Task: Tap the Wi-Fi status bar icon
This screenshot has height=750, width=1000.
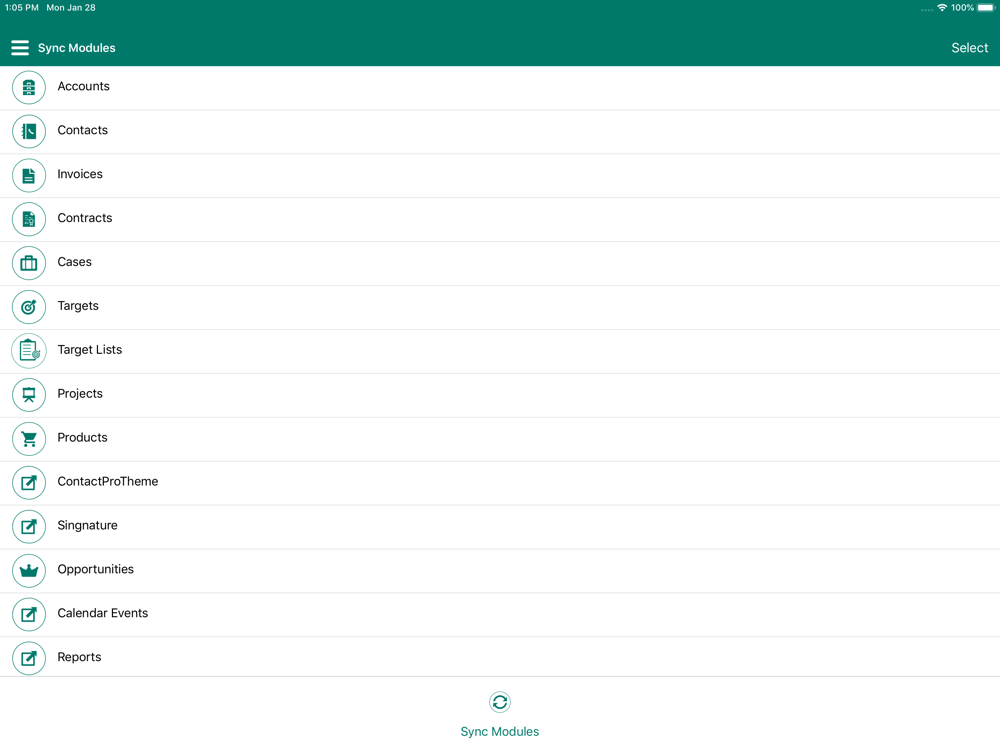Action: [942, 8]
